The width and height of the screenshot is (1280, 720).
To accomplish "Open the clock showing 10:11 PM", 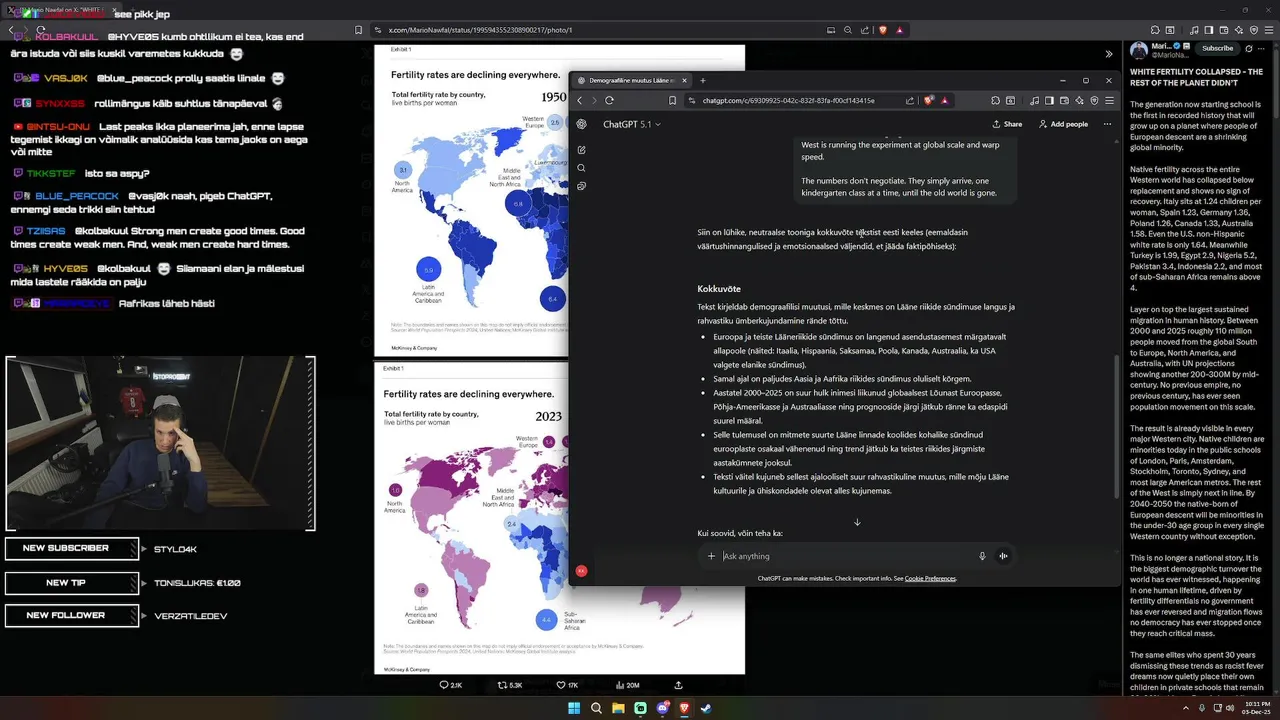I will click(x=1257, y=709).
